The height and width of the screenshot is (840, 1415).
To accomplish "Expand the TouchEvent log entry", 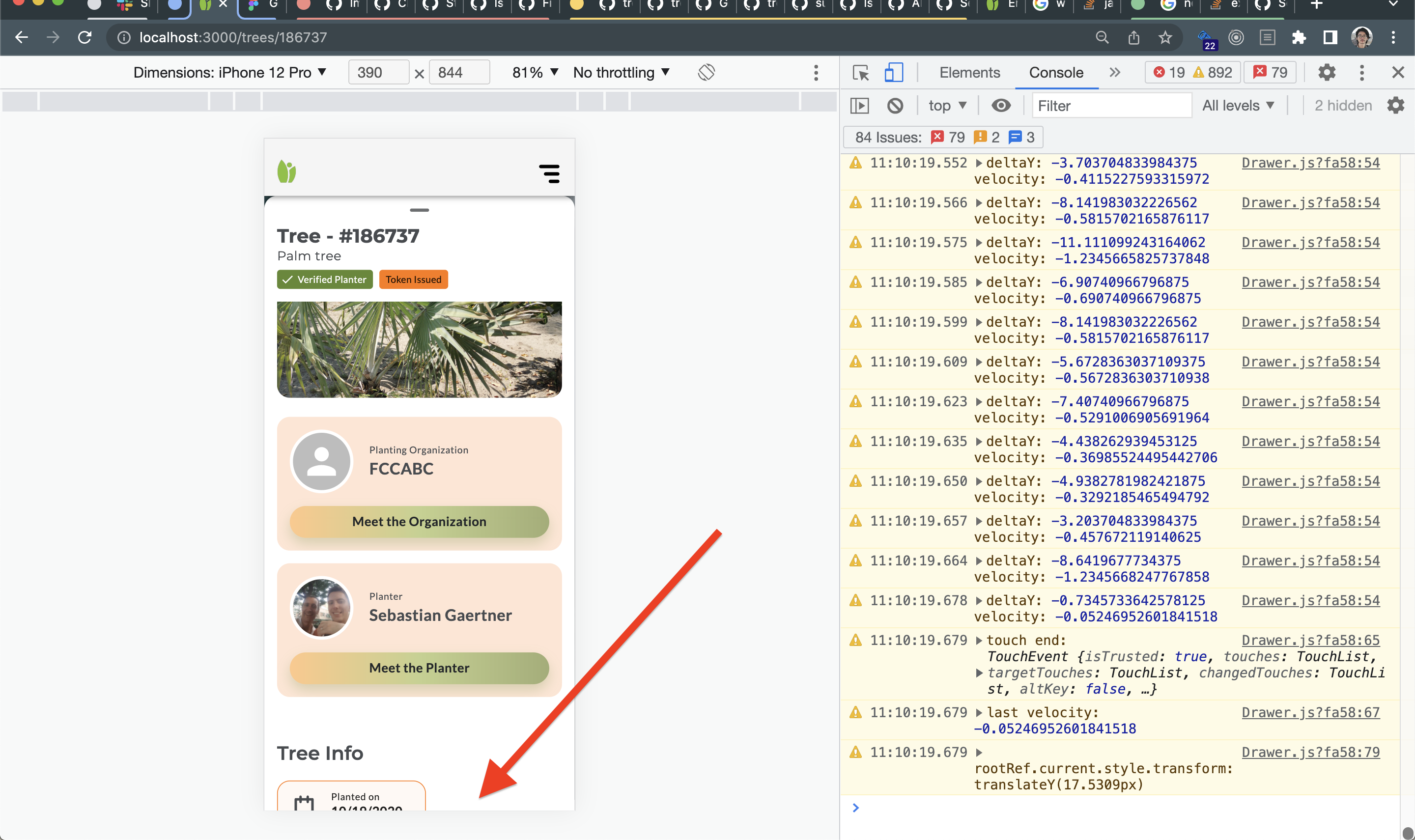I will (x=979, y=640).
